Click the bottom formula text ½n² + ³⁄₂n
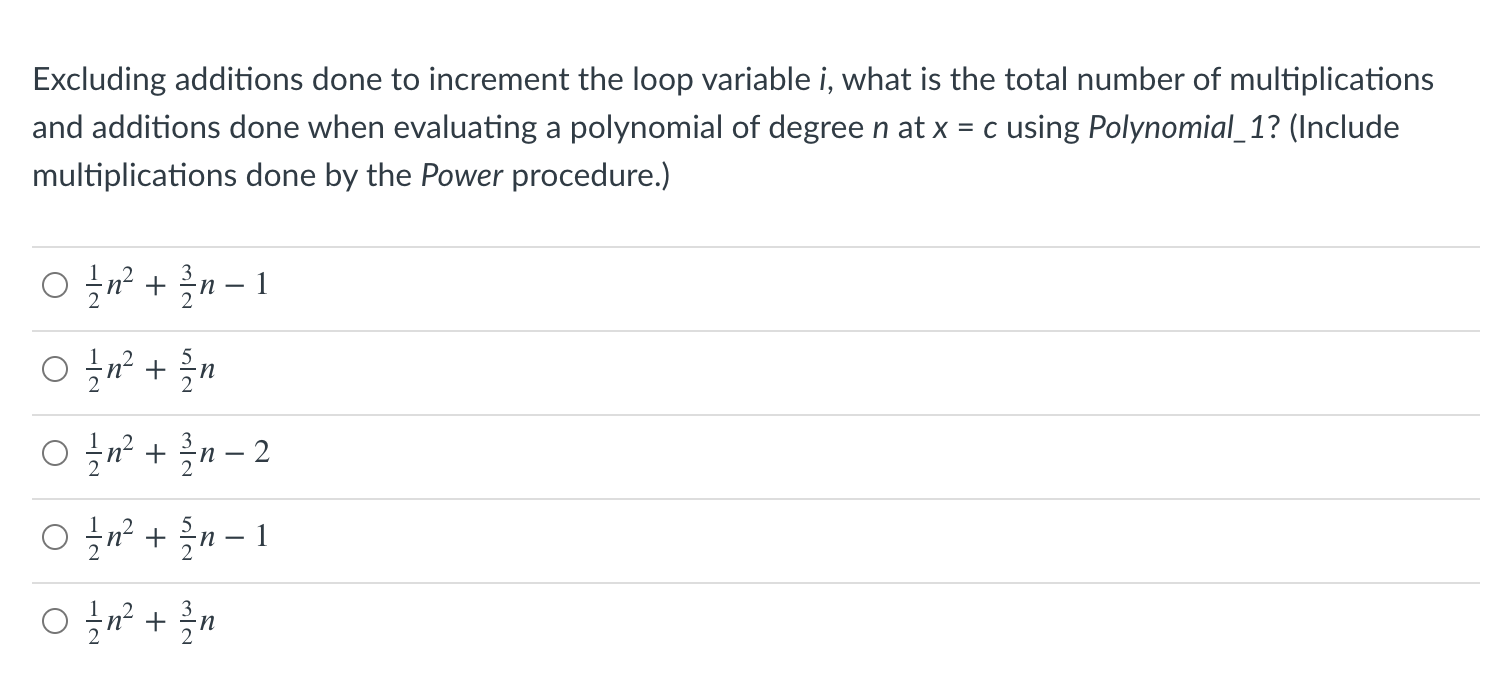 pyautogui.click(x=150, y=622)
